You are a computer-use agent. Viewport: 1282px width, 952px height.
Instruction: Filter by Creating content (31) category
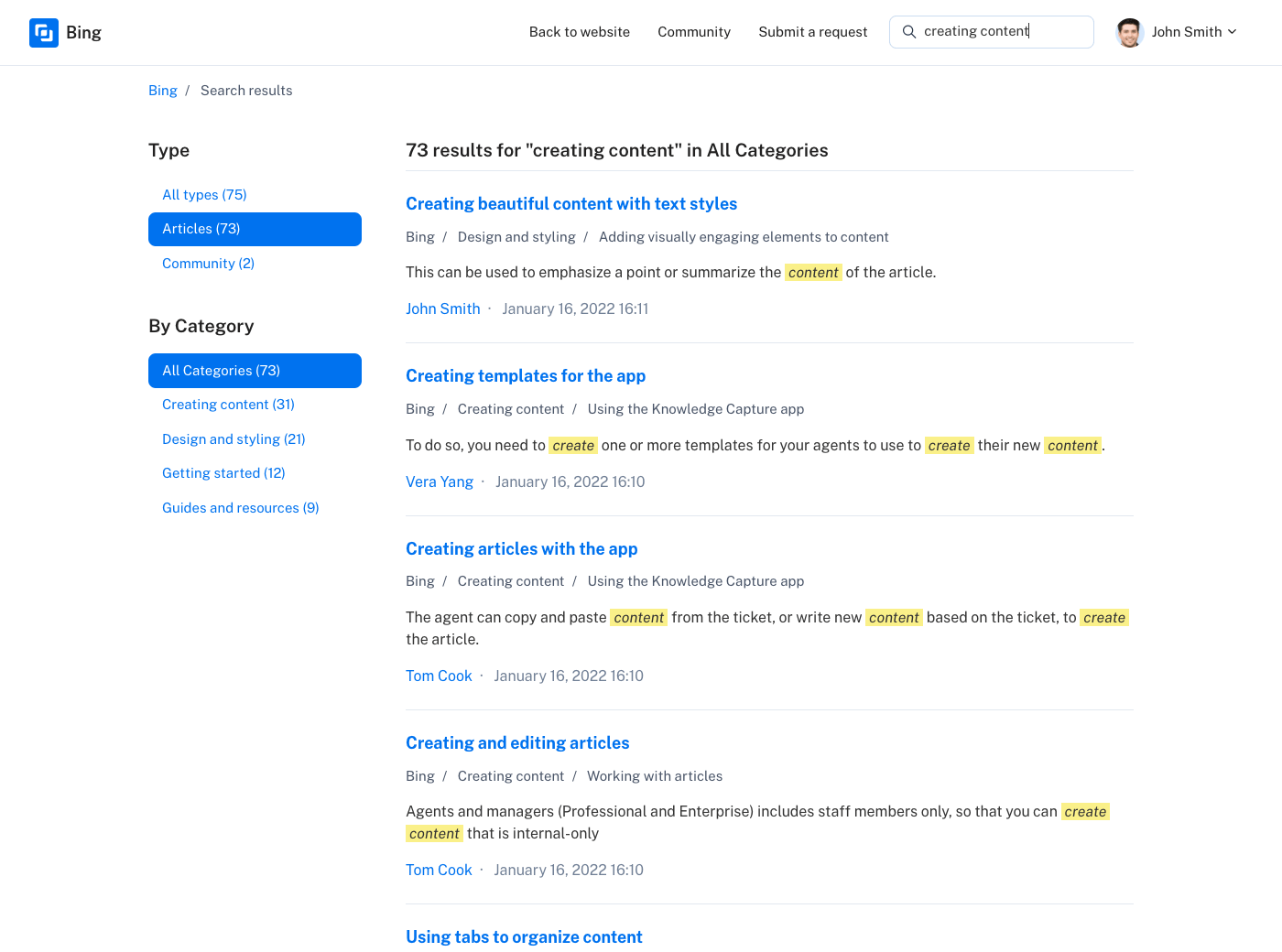pyautogui.click(x=228, y=405)
